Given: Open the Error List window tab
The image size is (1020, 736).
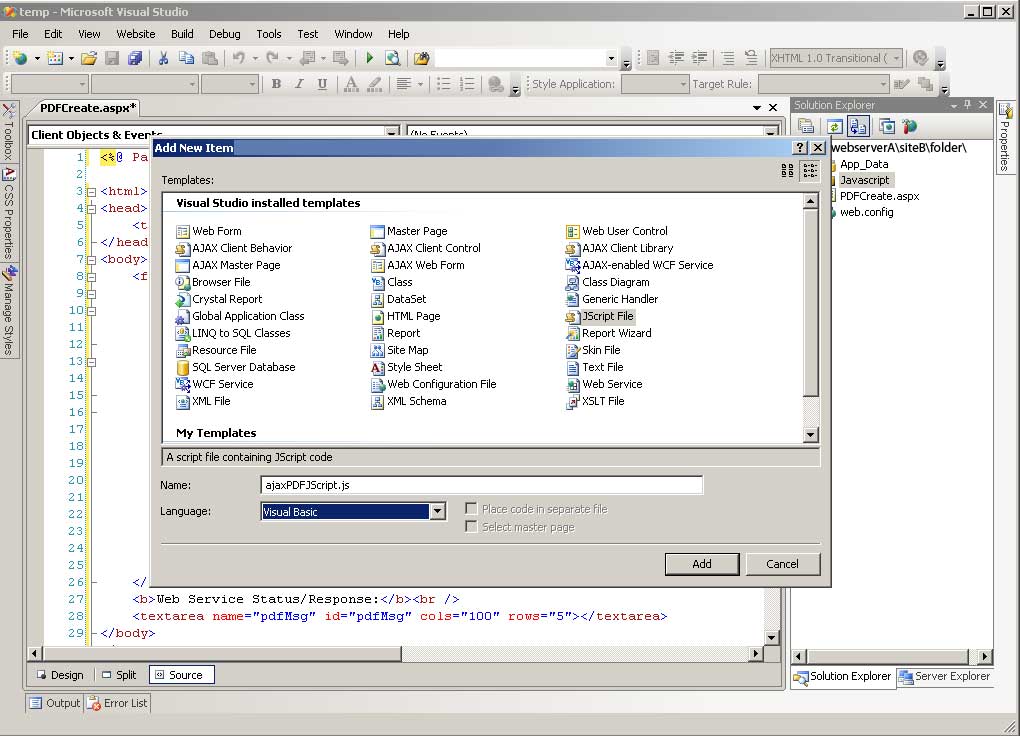Looking at the screenshot, I should click(x=118, y=703).
